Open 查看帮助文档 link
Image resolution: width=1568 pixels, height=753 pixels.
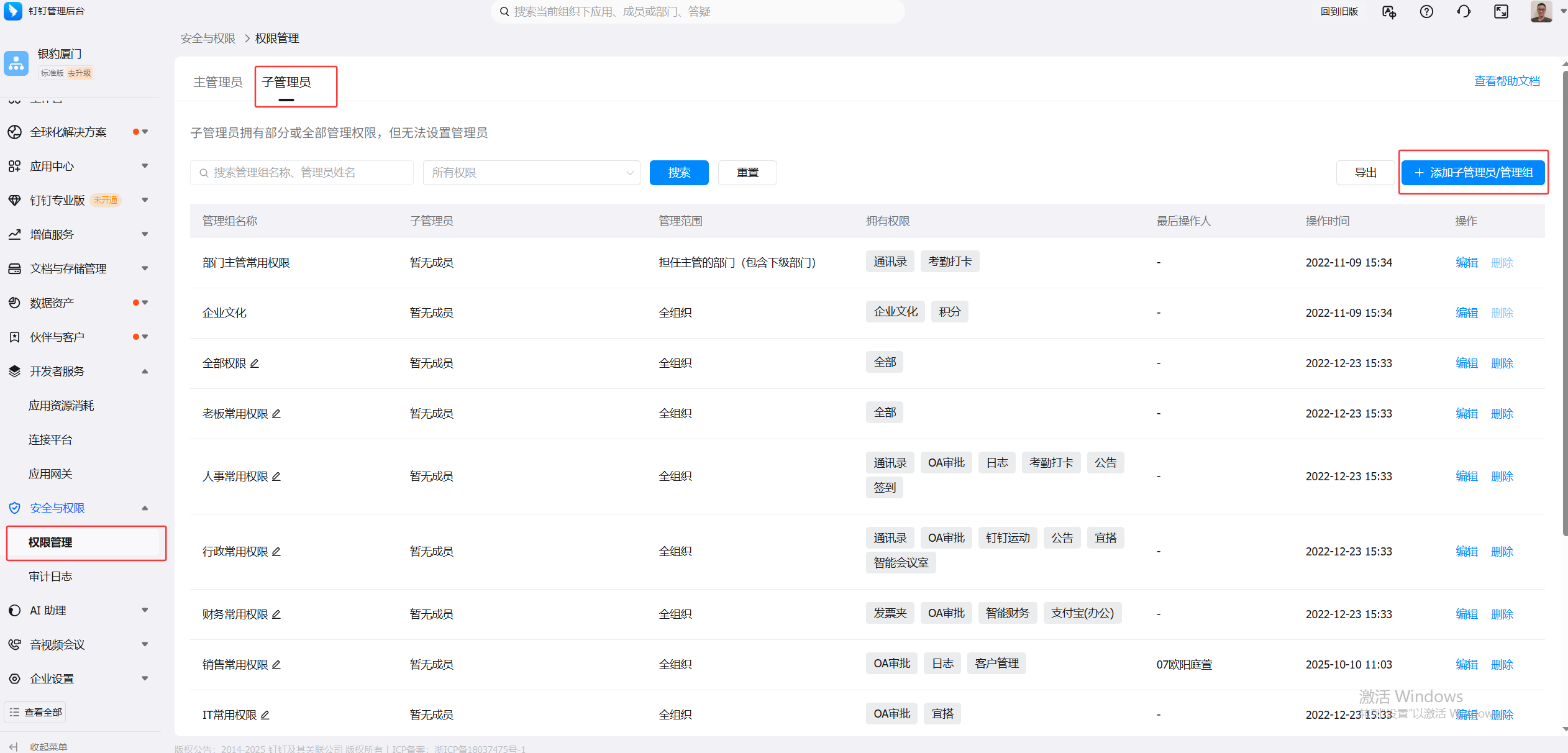tap(1507, 81)
